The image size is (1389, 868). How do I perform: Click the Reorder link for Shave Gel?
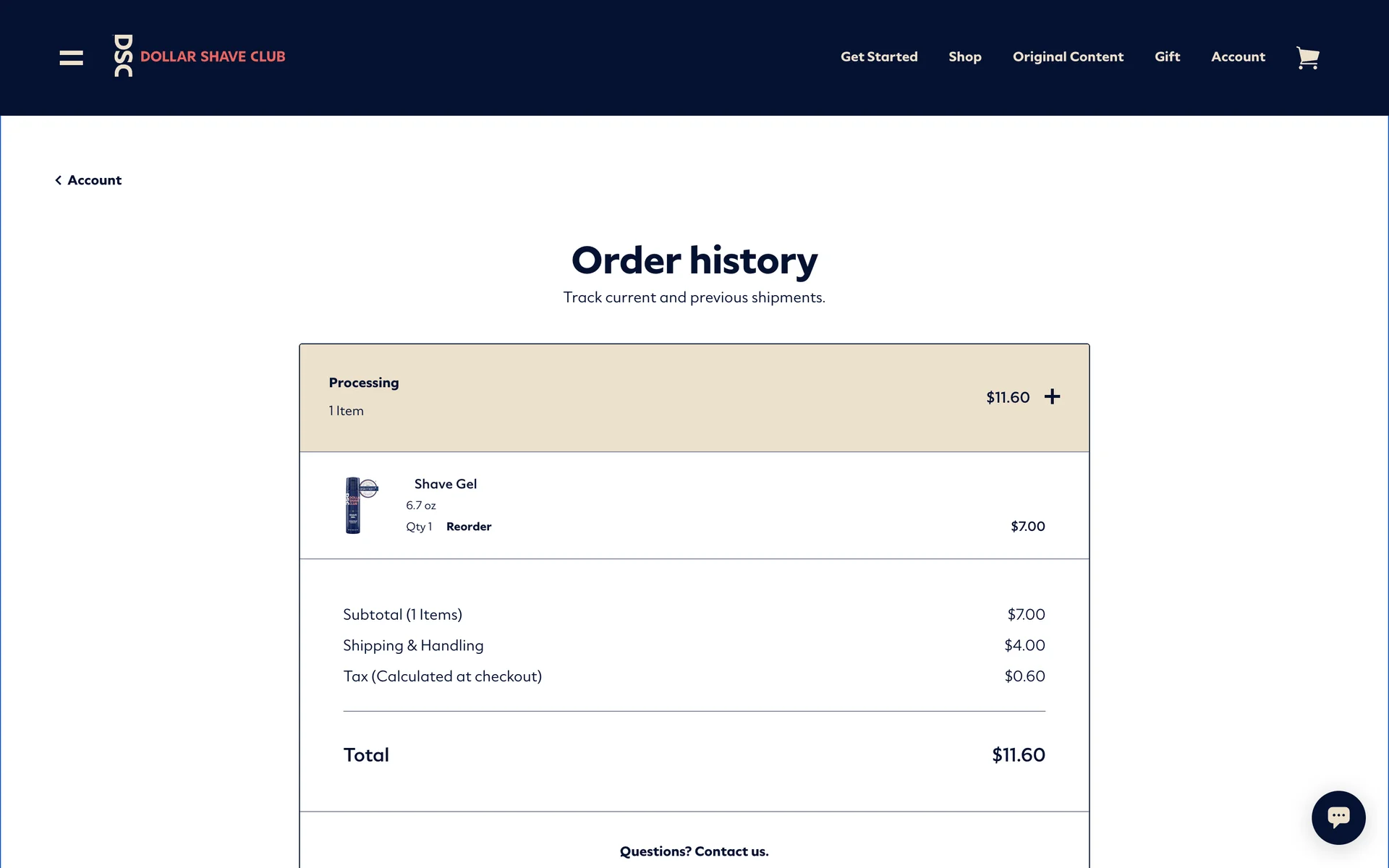[468, 527]
